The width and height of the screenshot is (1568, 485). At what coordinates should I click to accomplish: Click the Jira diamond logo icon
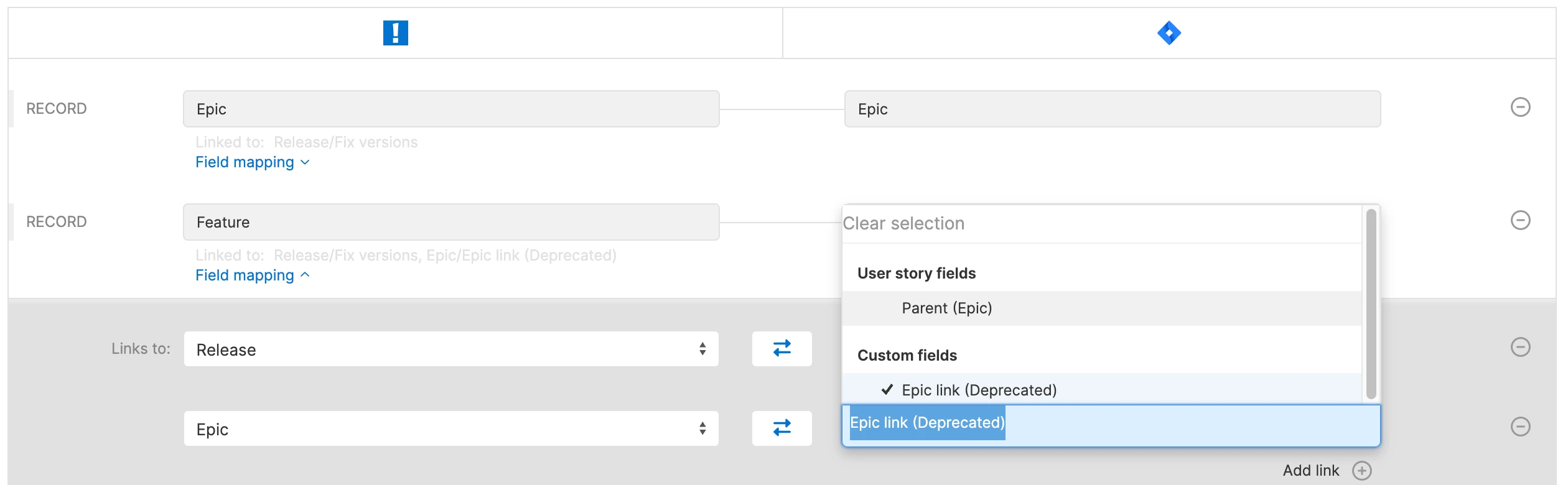point(1169,33)
